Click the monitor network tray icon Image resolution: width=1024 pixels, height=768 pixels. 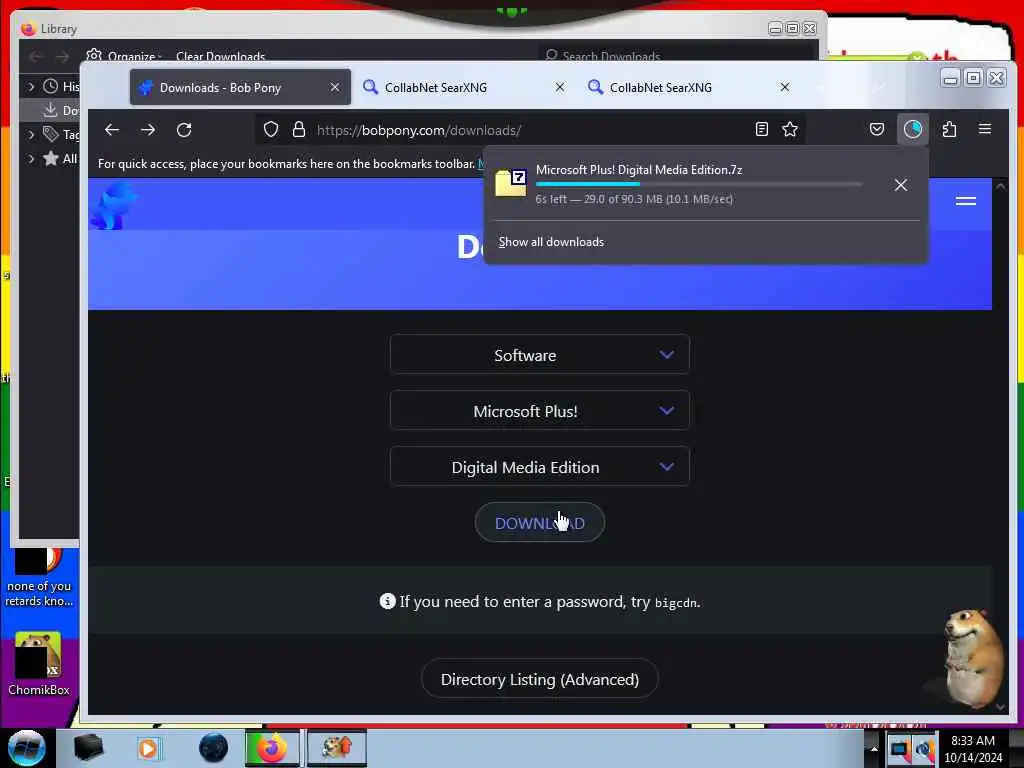[x=899, y=749]
